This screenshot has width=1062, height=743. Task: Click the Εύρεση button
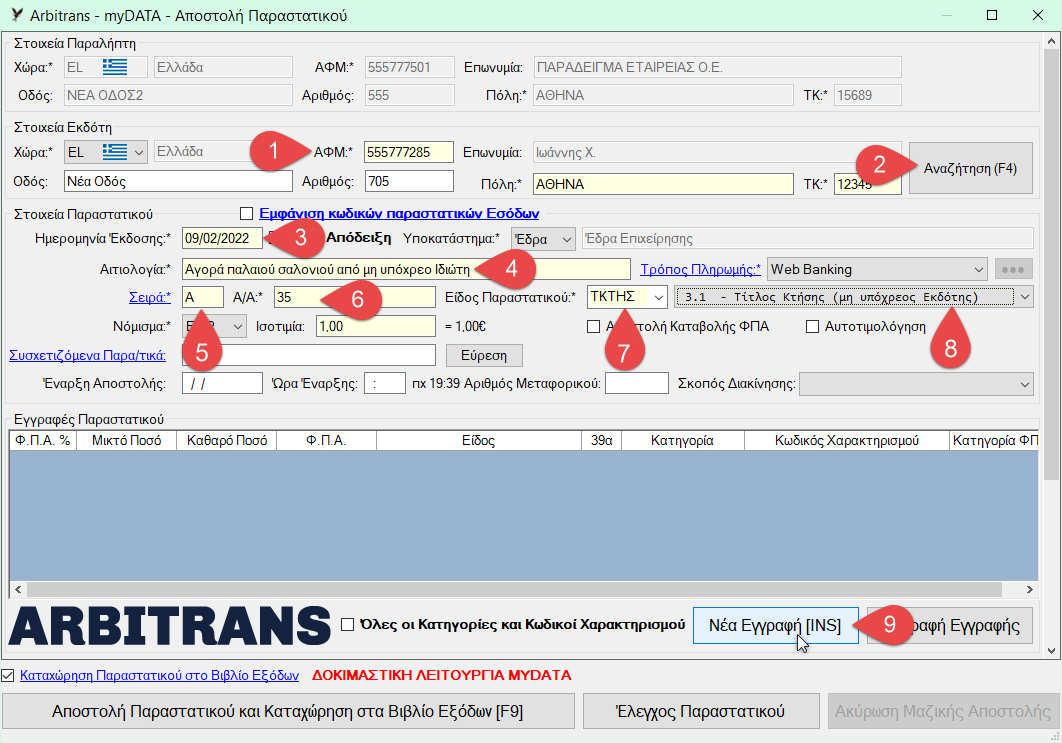point(484,356)
